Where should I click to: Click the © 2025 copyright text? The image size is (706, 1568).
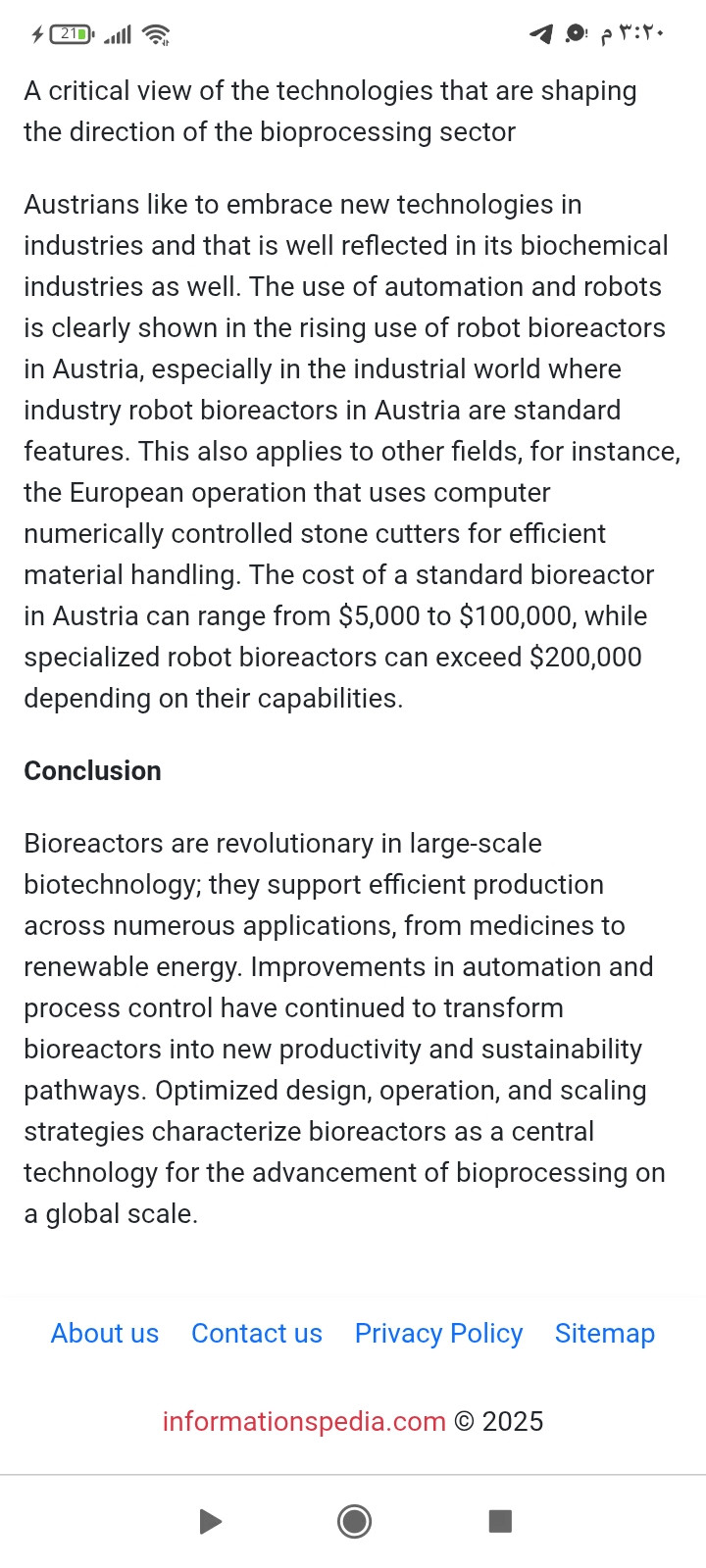pos(498,1421)
